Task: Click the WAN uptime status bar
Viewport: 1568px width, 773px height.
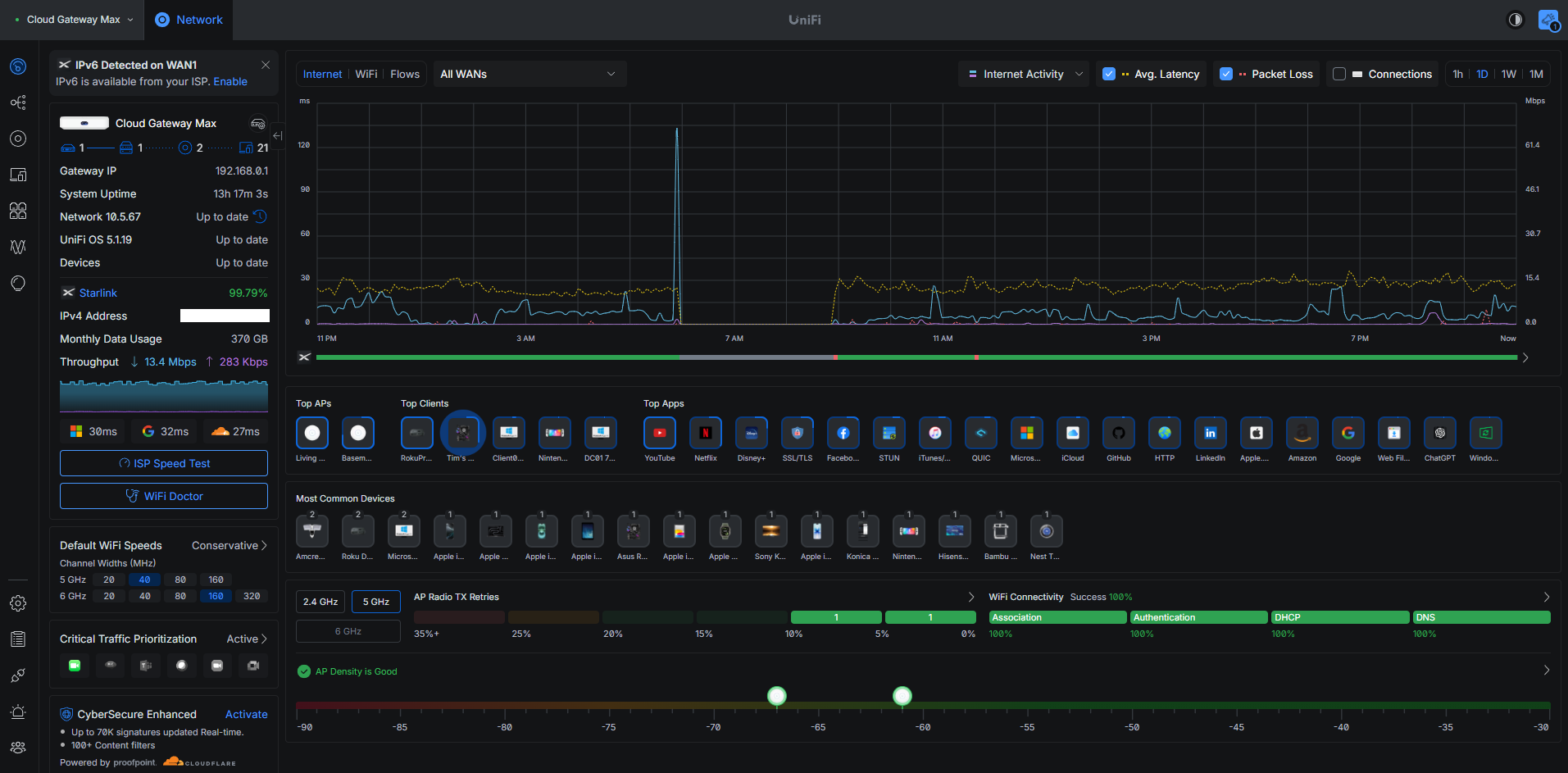Action: (x=916, y=357)
